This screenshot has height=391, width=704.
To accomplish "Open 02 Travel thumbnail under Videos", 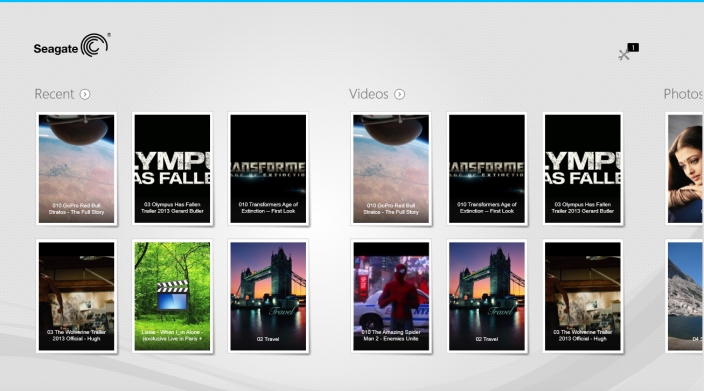I will coord(487,296).
